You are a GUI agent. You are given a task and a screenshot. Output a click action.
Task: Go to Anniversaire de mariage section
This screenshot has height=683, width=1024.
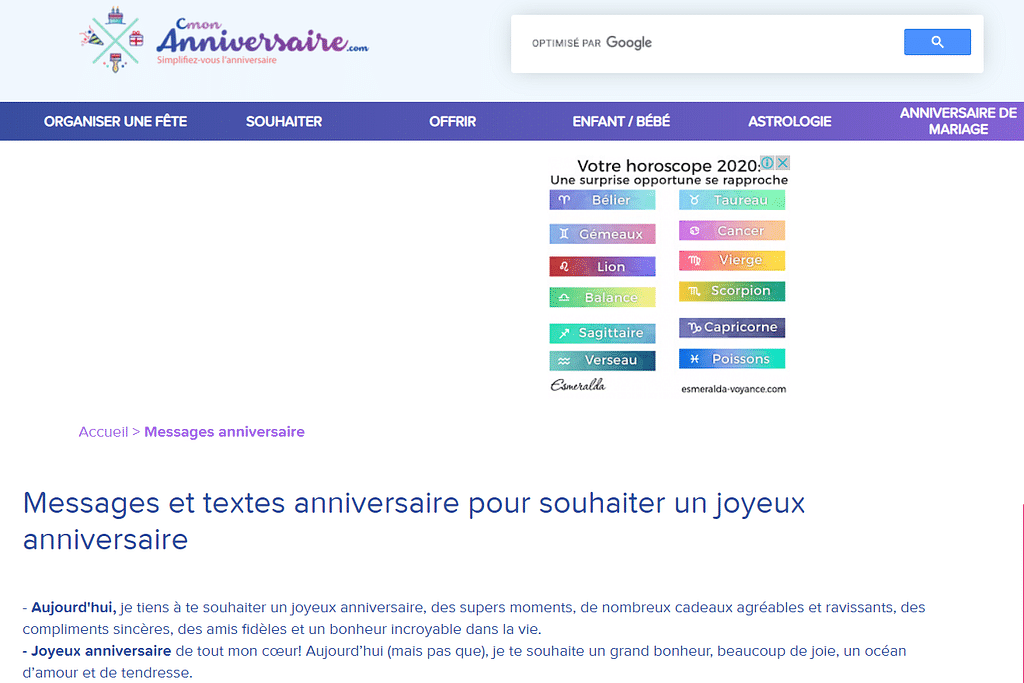[957, 121]
